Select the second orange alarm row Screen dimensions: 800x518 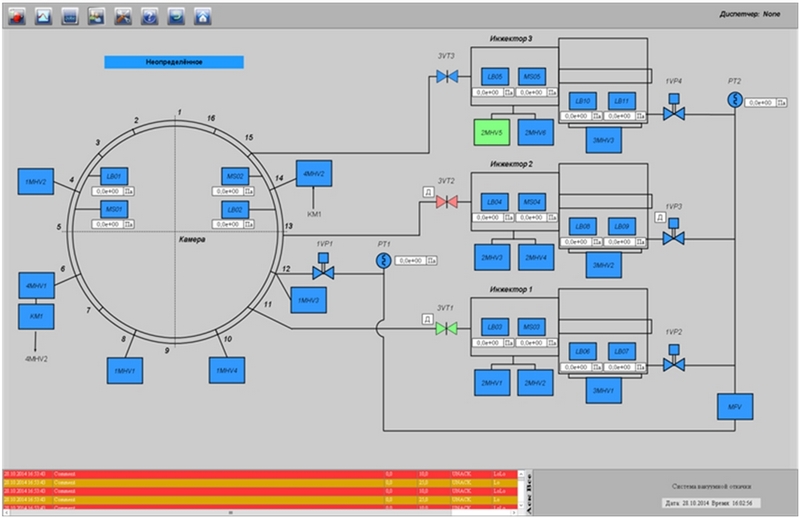pyautogui.click(x=260, y=500)
